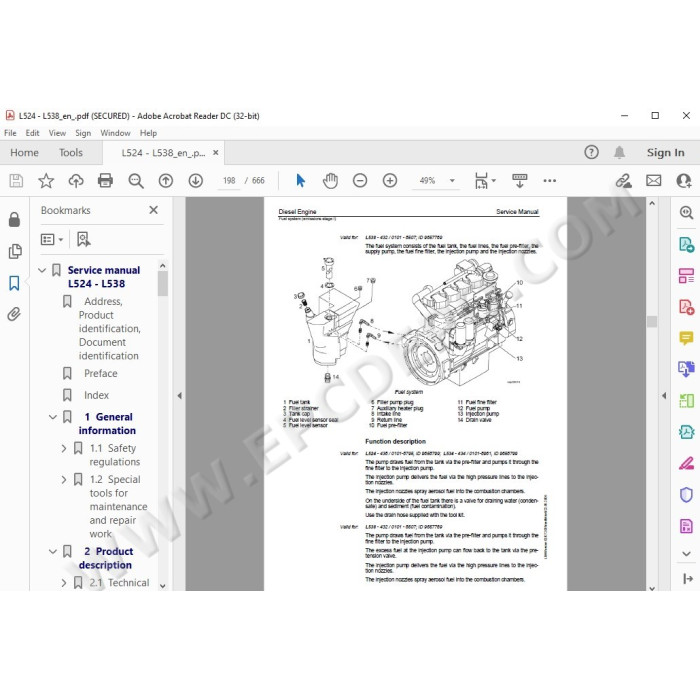This screenshot has height=700, width=700.
Task: Show more tools ellipsis
Action: [x=550, y=181]
